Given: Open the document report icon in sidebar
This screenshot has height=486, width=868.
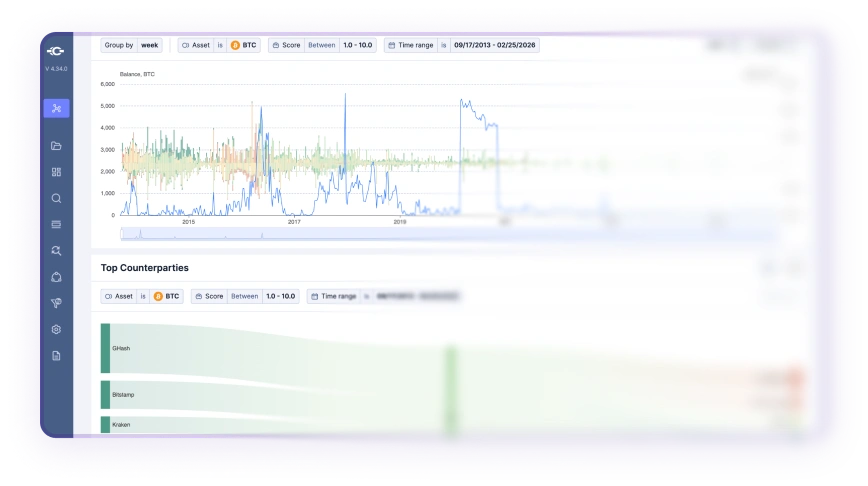Looking at the screenshot, I should [x=56, y=355].
